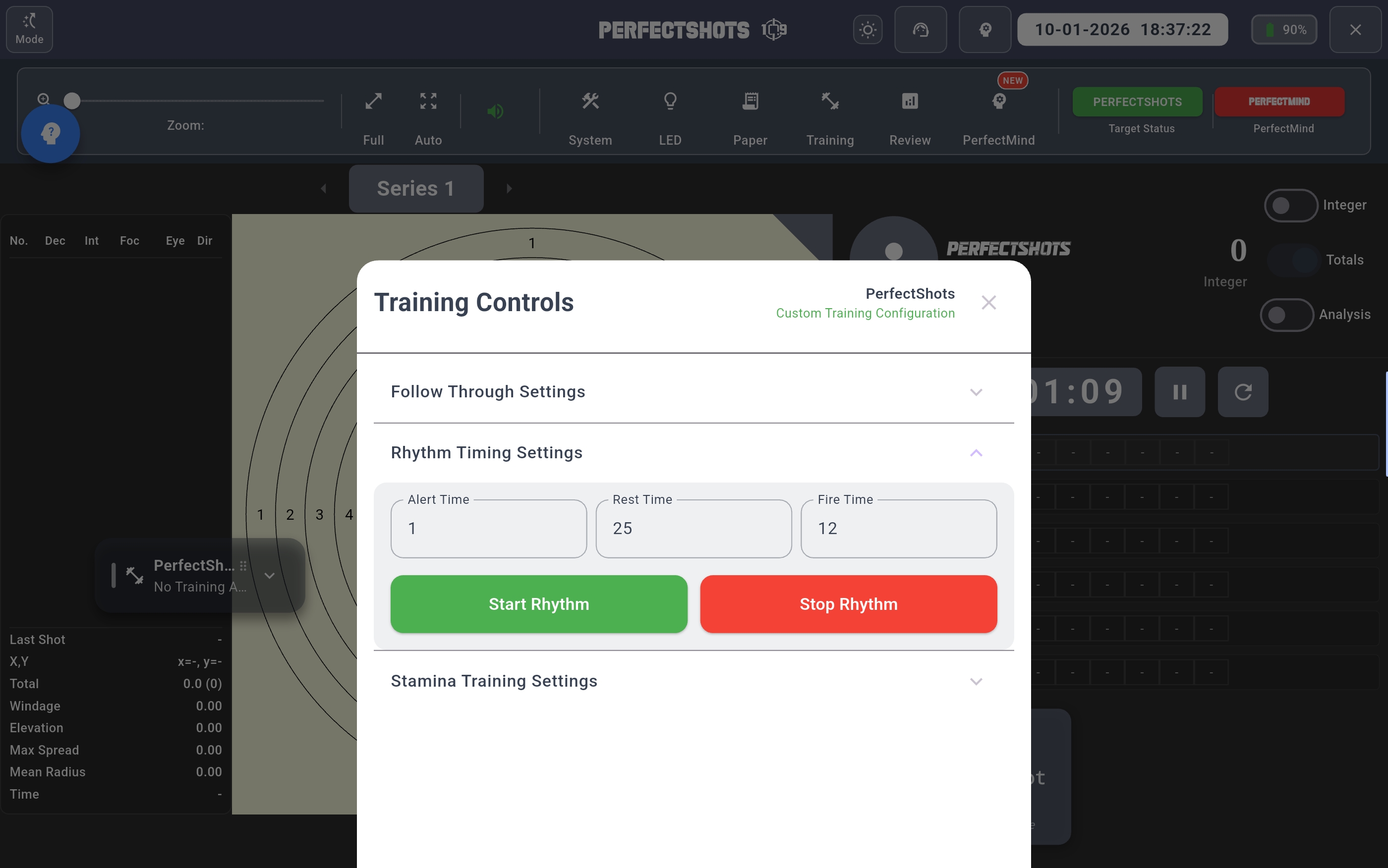Switch to Full screen view
Screen dimensions: 1388x868
[373, 102]
